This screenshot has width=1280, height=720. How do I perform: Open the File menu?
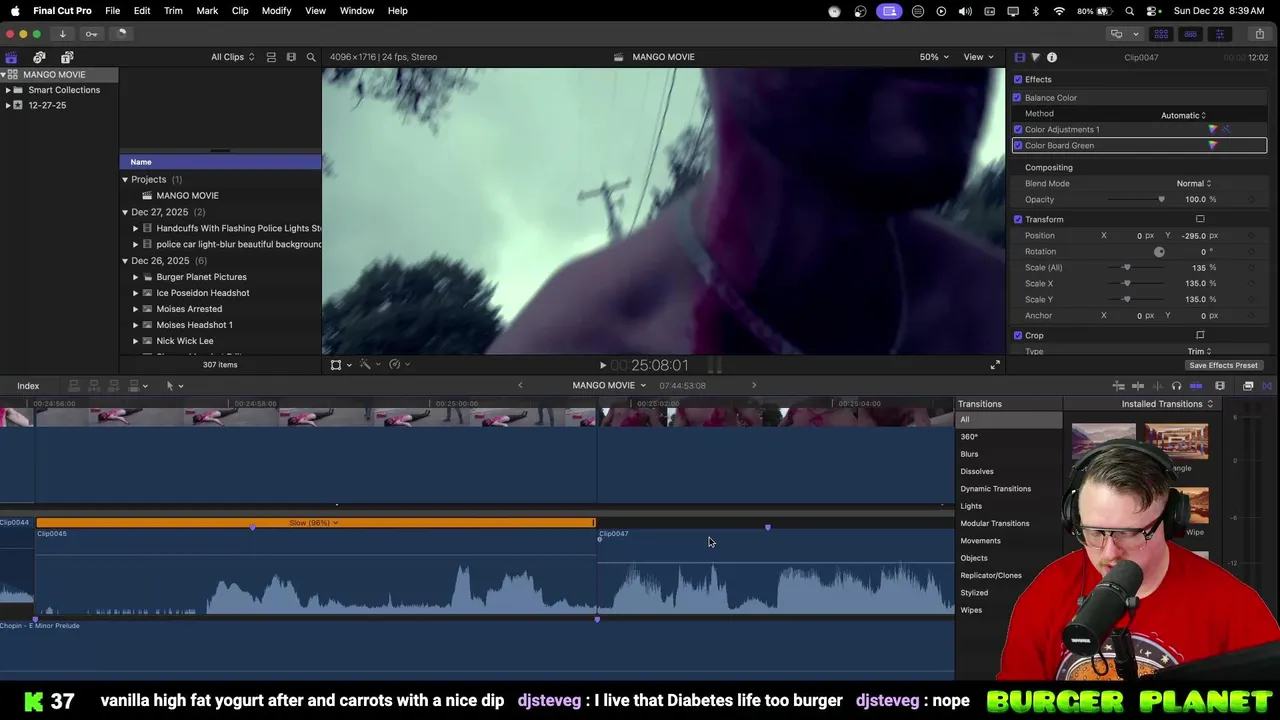pyautogui.click(x=113, y=11)
